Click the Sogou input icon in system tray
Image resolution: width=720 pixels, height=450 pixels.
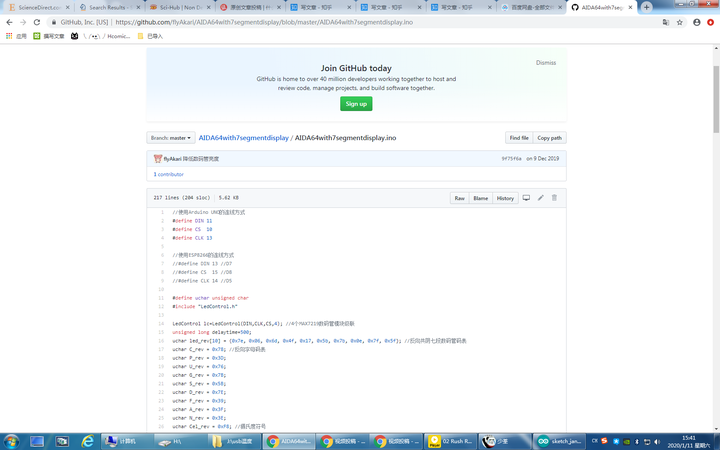pos(604,441)
